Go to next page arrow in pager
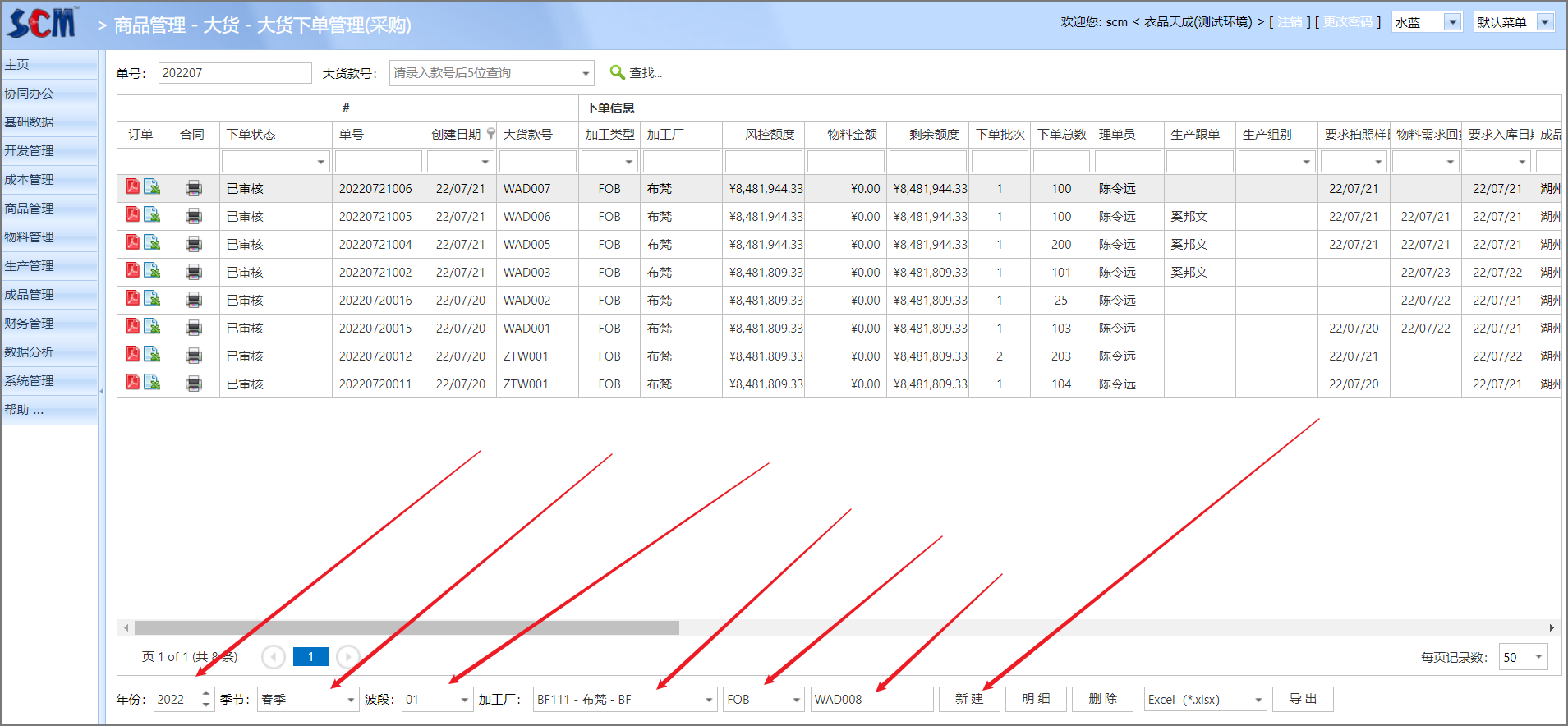Image resolution: width=1568 pixels, height=726 pixels. pos(348,657)
